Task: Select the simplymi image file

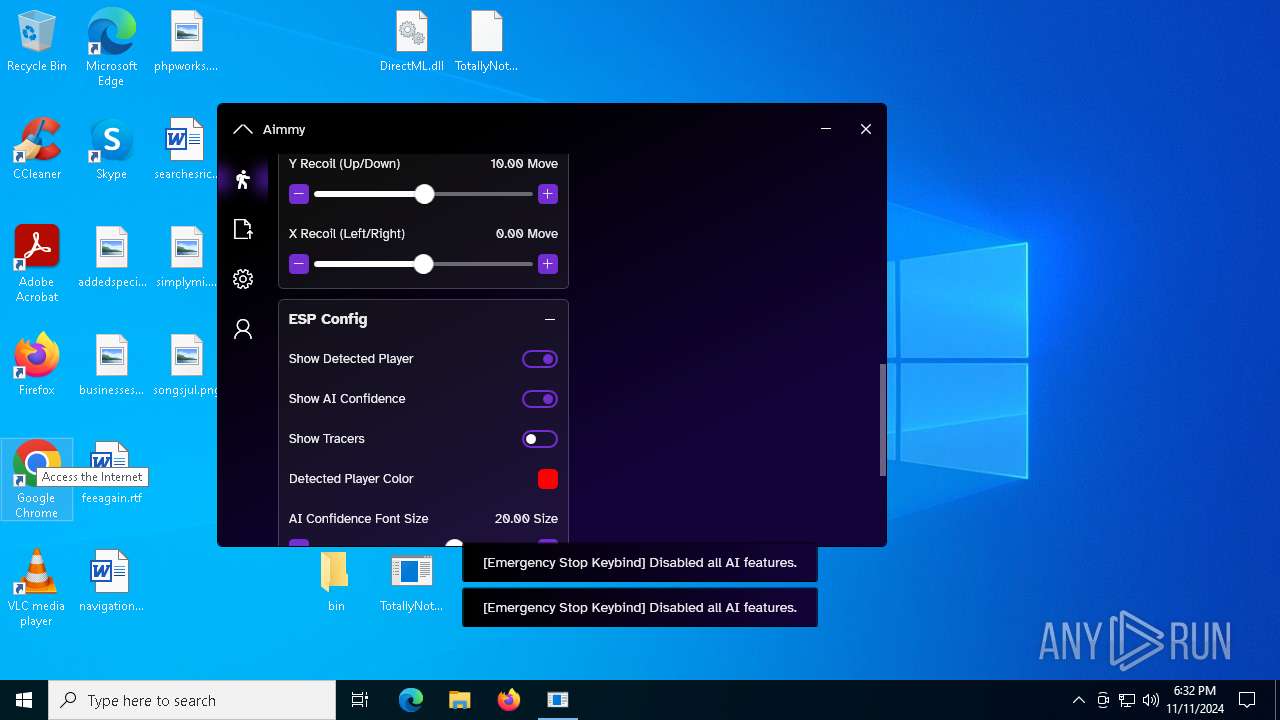Action: (x=186, y=258)
